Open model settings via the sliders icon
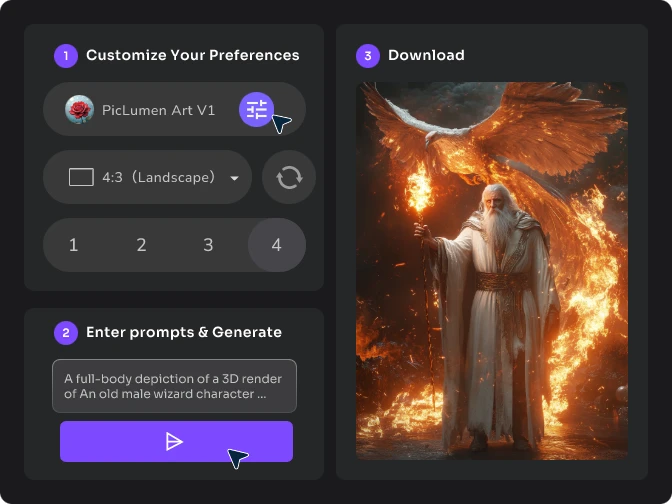The image size is (672, 504). point(257,110)
